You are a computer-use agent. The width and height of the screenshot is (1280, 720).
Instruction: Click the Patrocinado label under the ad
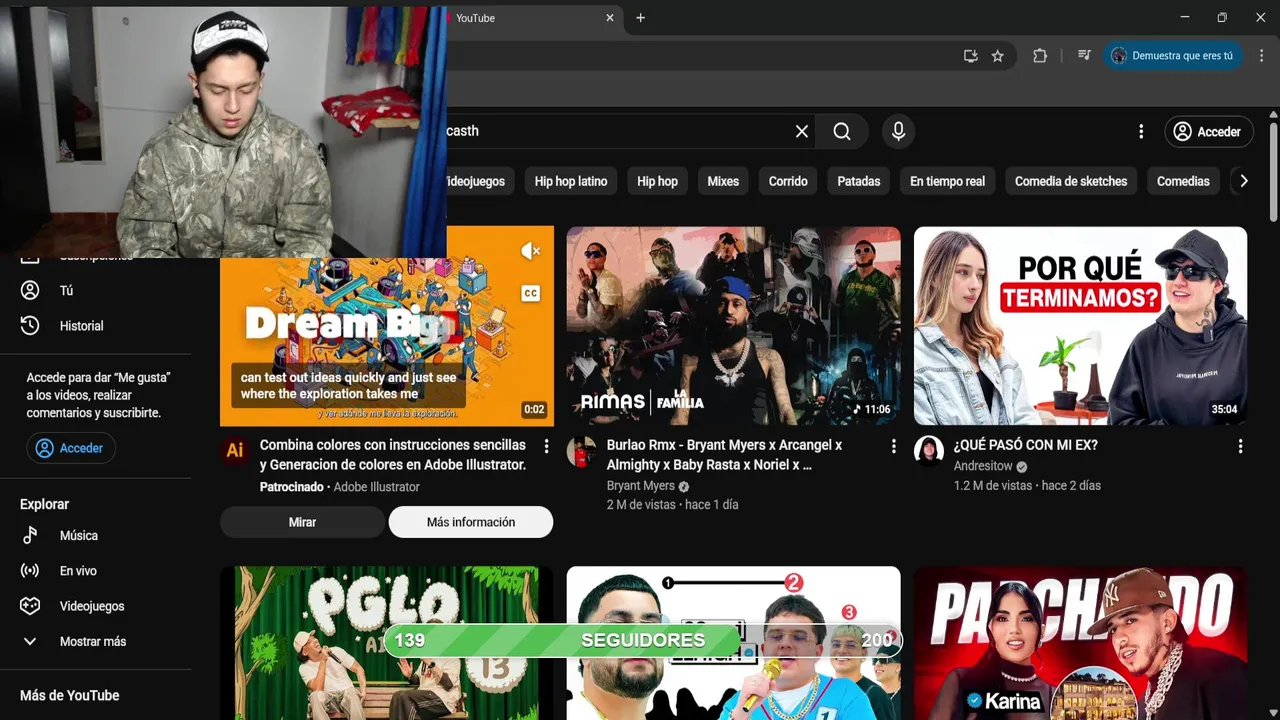292,487
